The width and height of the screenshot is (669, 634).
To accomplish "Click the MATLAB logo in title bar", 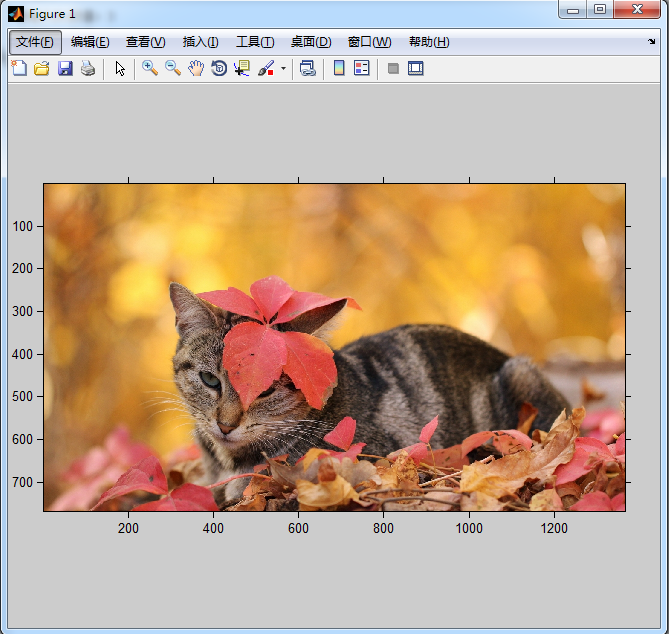I will (x=16, y=14).
